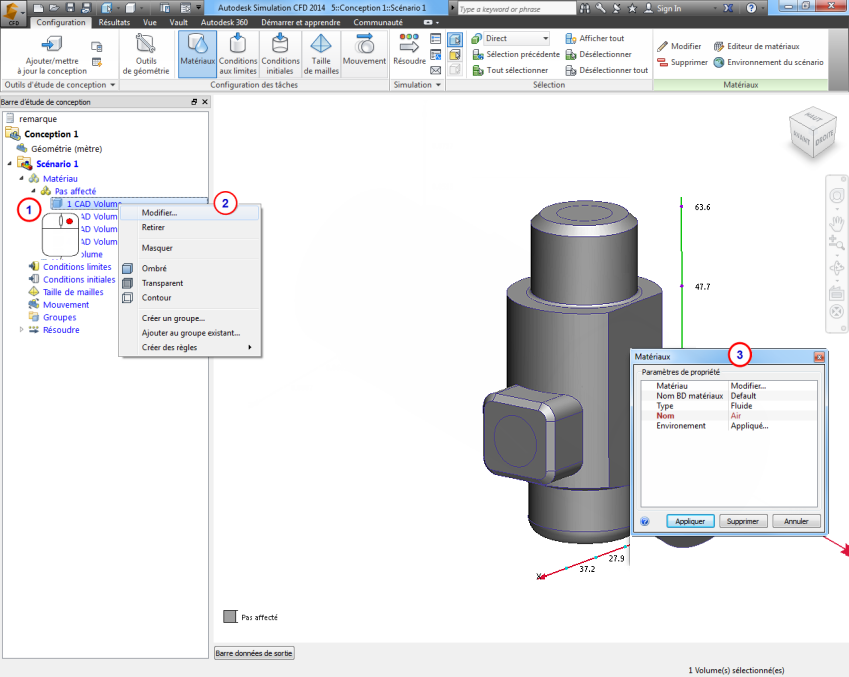The image size is (849, 677).
Task: Choose Créer un groupe... in context menu
Action: pyautogui.click(x=190, y=318)
